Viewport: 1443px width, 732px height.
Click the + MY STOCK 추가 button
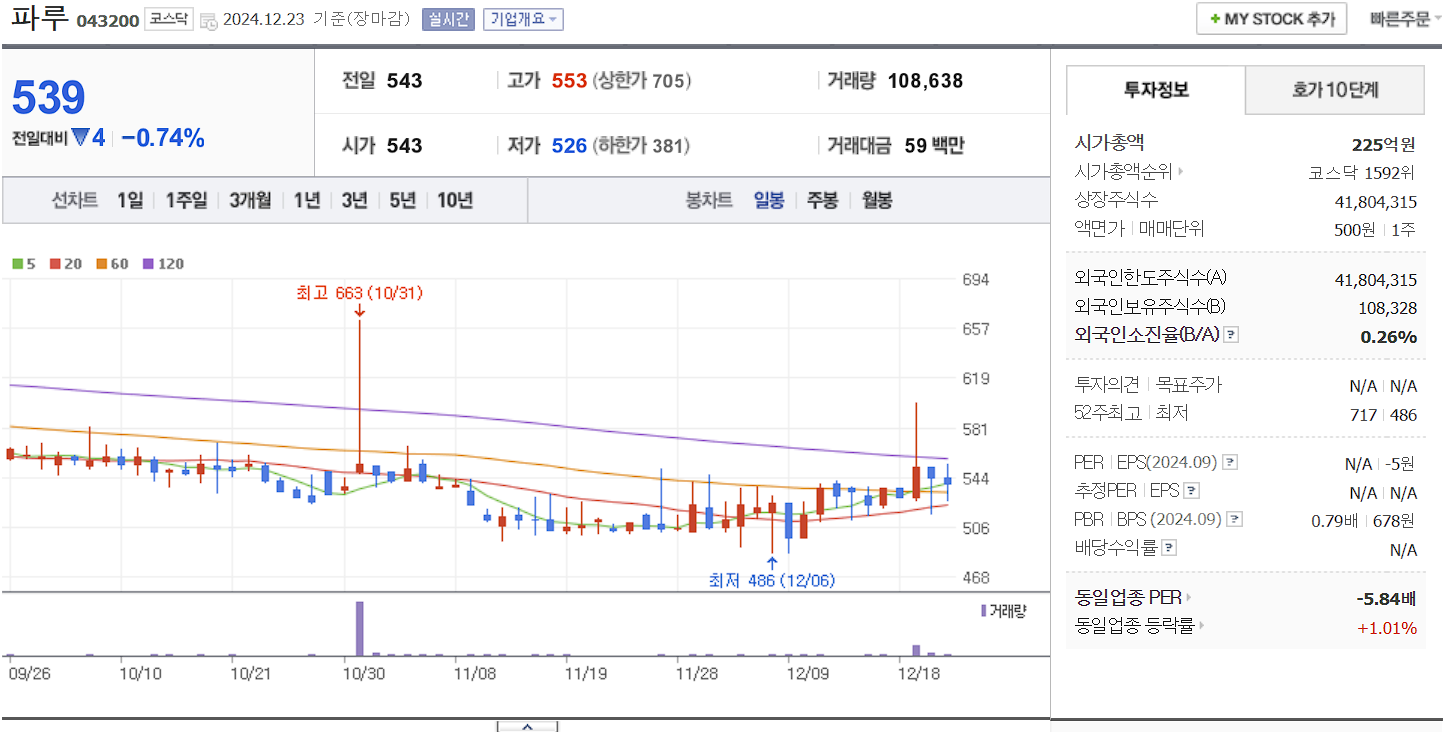(1271, 18)
